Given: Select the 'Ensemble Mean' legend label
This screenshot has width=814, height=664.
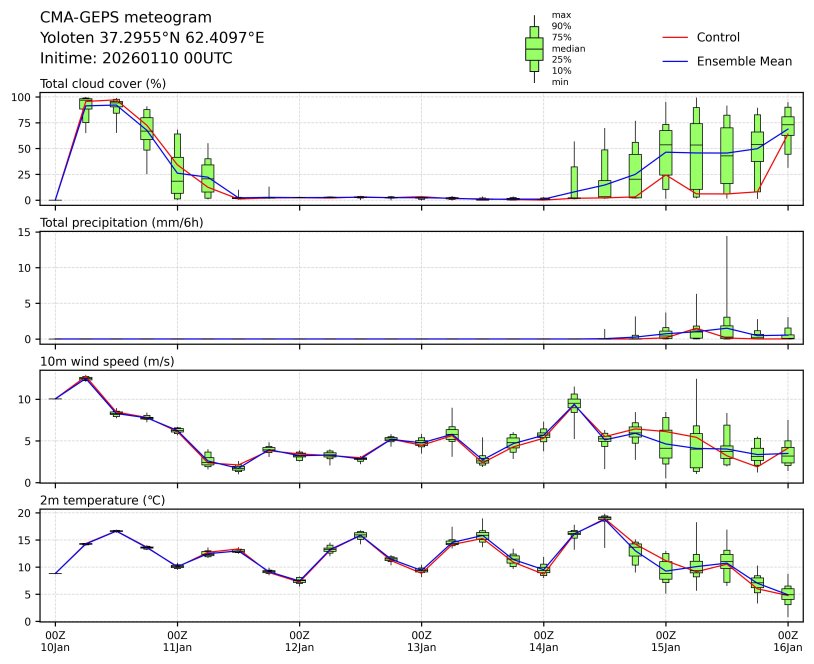Looking at the screenshot, I should (x=744, y=61).
